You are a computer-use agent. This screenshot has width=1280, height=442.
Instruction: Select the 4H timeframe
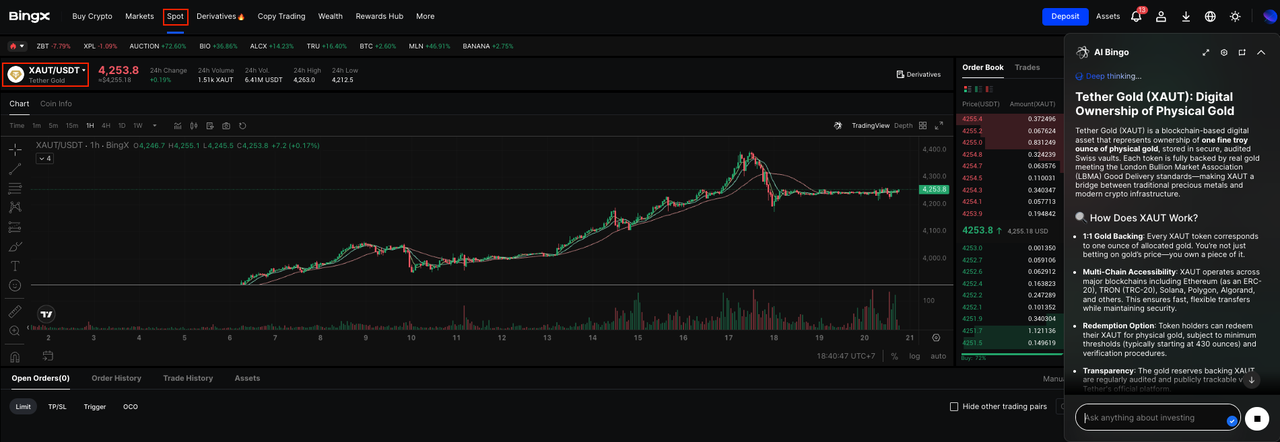point(106,126)
